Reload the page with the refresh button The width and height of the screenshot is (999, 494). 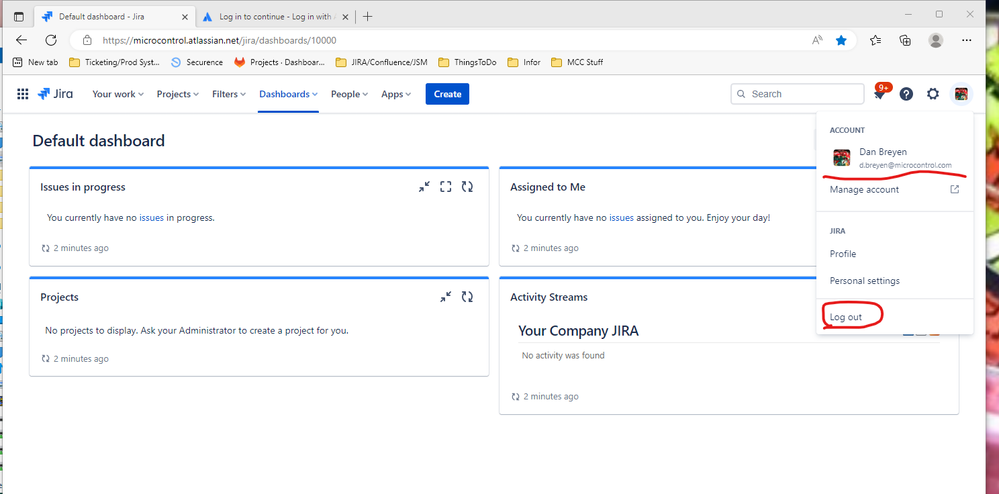51,40
